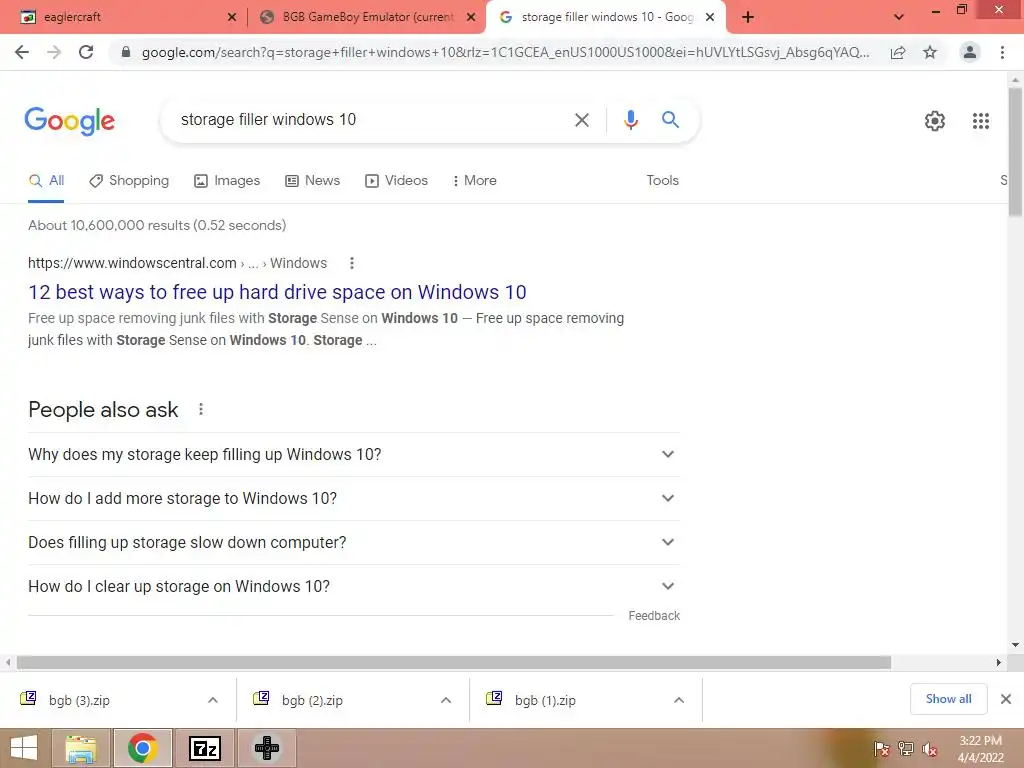Image resolution: width=1024 pixels, height=768 pixels.
Task: Open People also ask options menu
Action: (200, 409)
